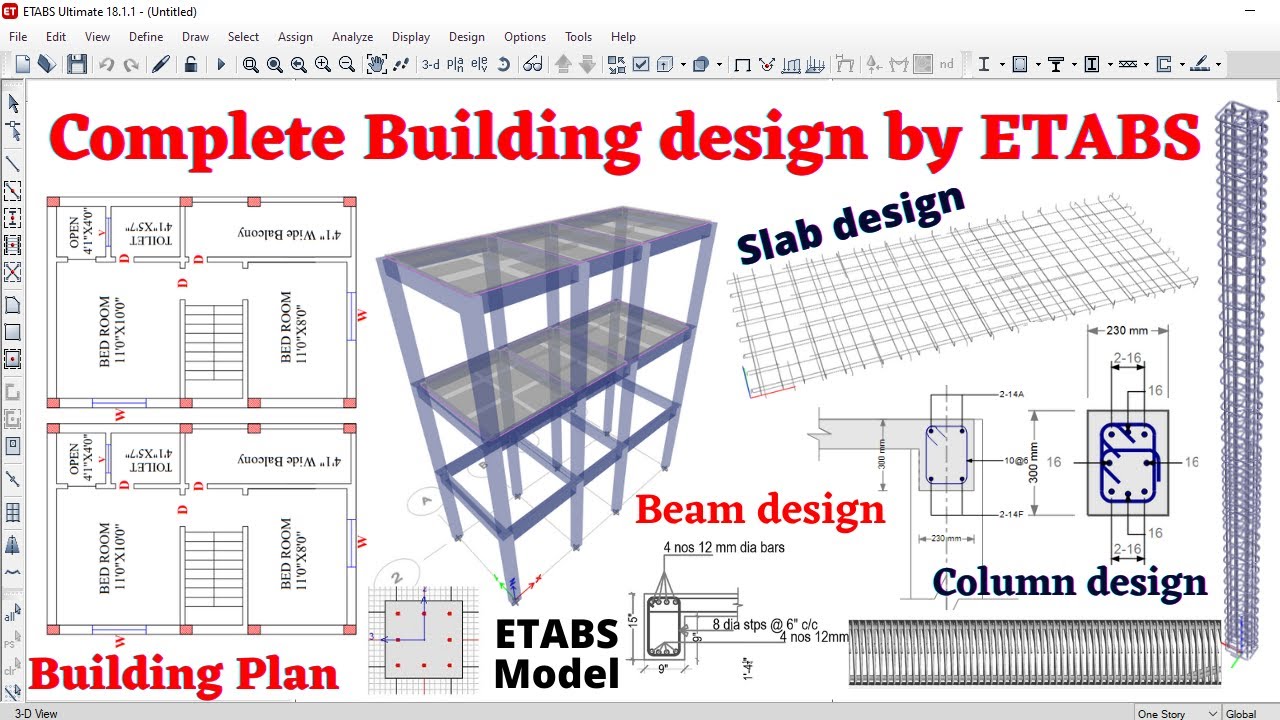Image resolution: width=1280 pixels, height=720 pixels.
Task: Run Analysis with the play icon
Action: tap(221, 64)
